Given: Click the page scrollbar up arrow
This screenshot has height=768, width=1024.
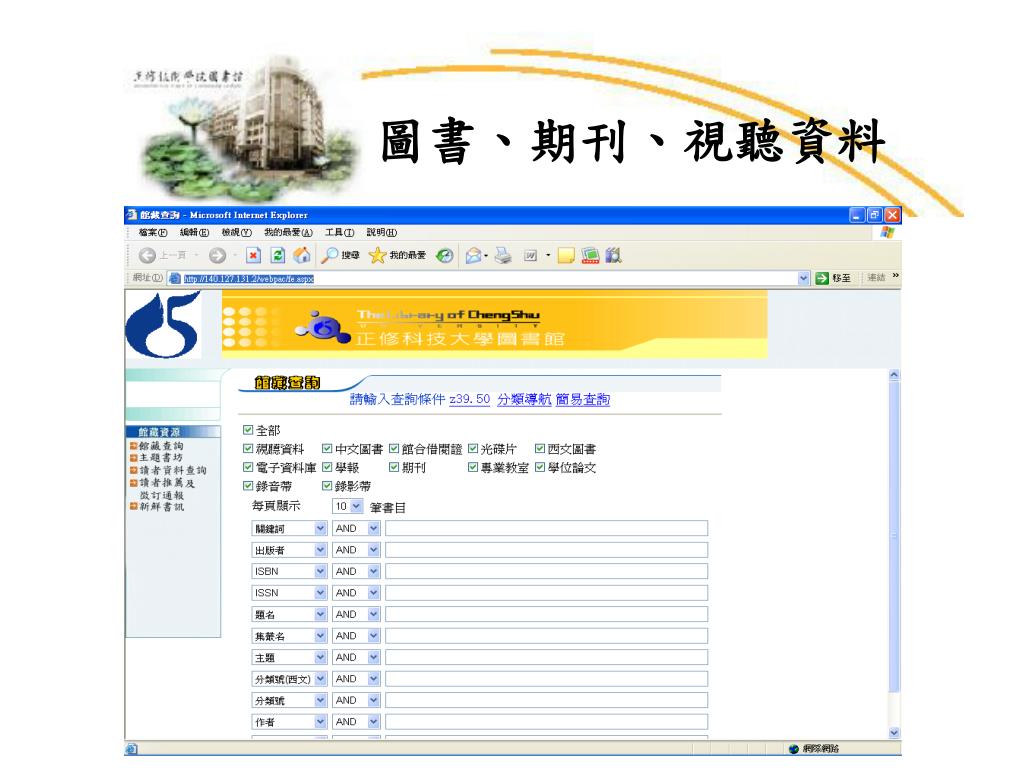Looking at the screenshot, I should click(894, 375).
